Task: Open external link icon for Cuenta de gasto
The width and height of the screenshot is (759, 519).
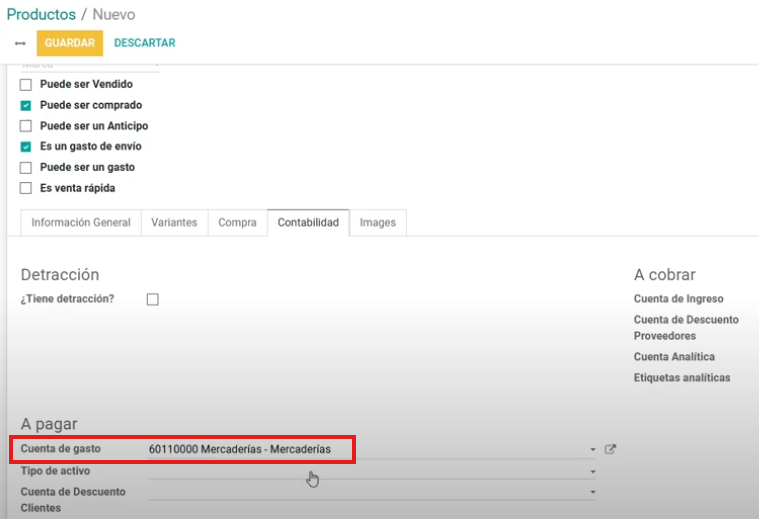Action: pyautogui.click(x=610, y=450)
